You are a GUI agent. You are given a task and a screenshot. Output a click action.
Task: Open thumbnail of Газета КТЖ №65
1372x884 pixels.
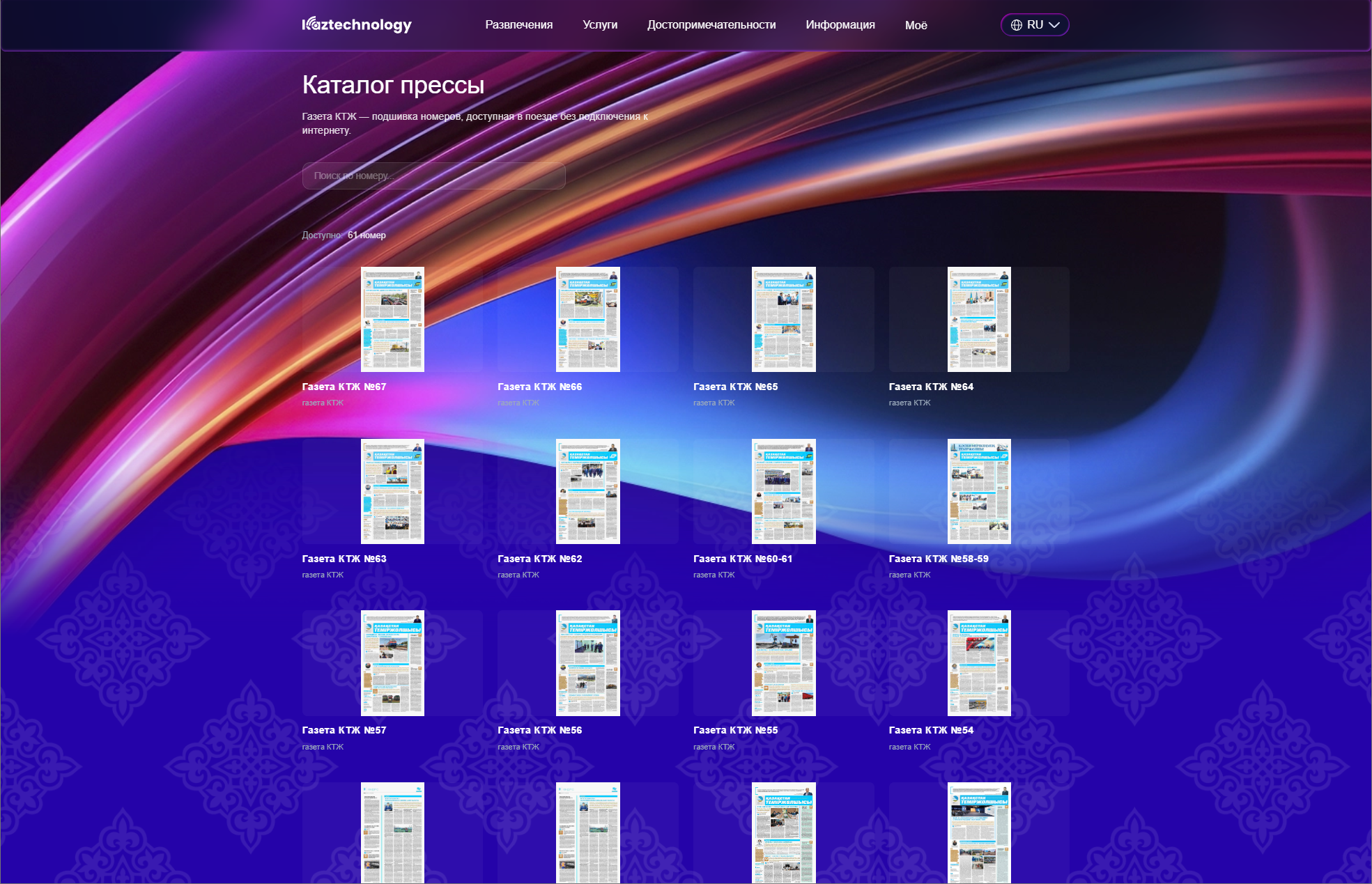point(784,319)
